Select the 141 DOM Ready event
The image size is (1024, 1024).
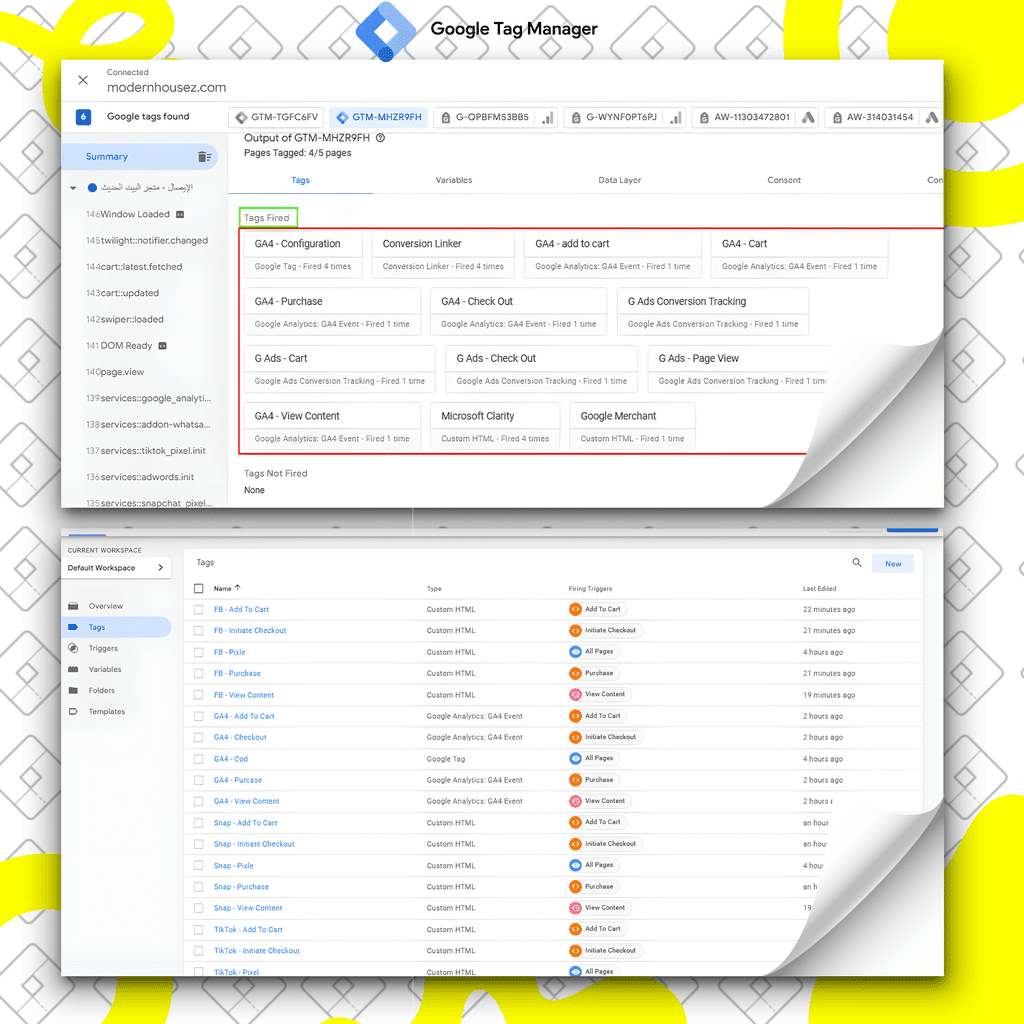[x=127, y=345]
